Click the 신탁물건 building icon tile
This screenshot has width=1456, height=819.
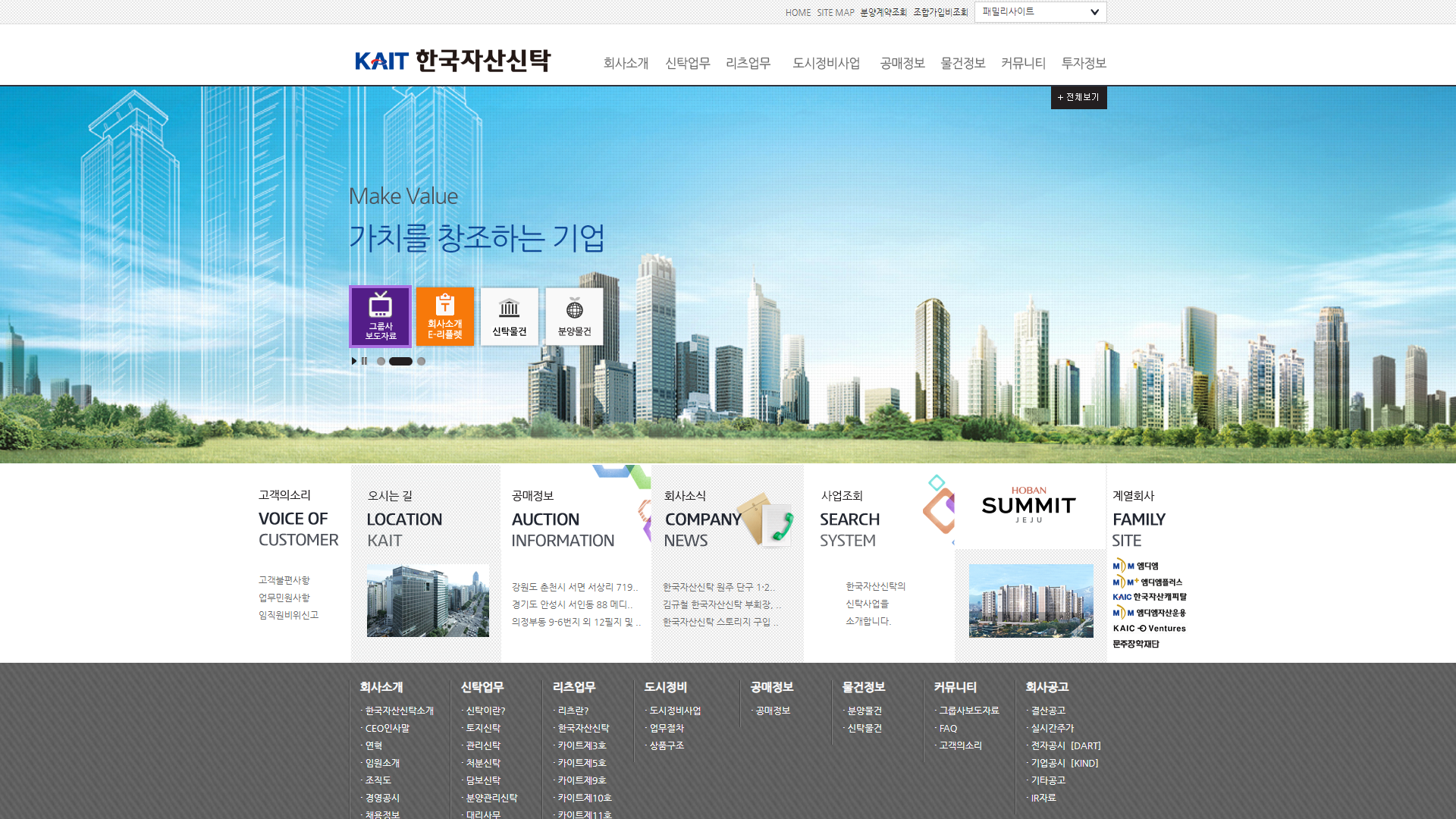tap(510, 316)
